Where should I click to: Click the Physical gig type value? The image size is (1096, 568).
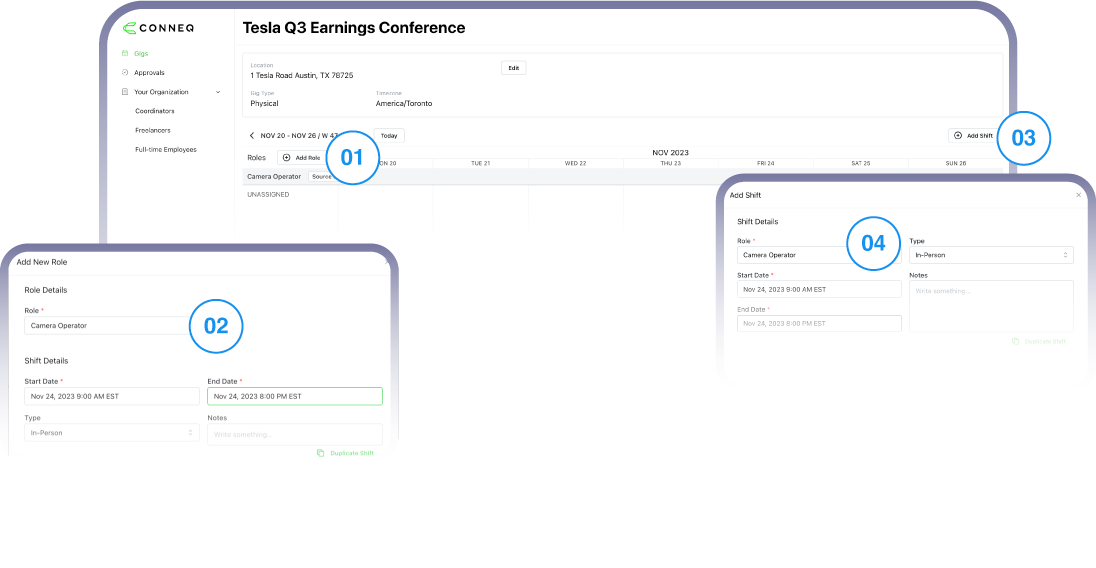click(264, 103)
